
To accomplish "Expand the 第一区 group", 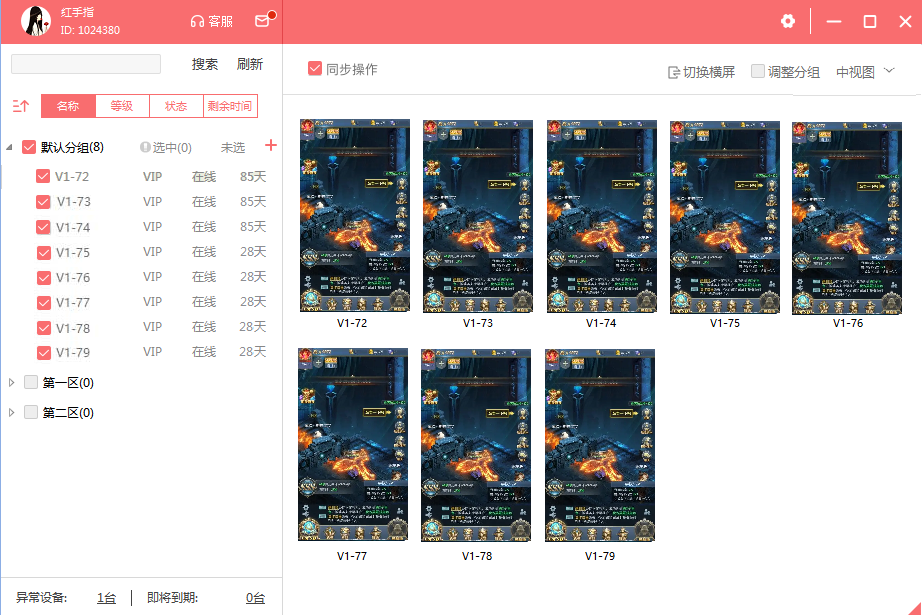I will 11,383.
